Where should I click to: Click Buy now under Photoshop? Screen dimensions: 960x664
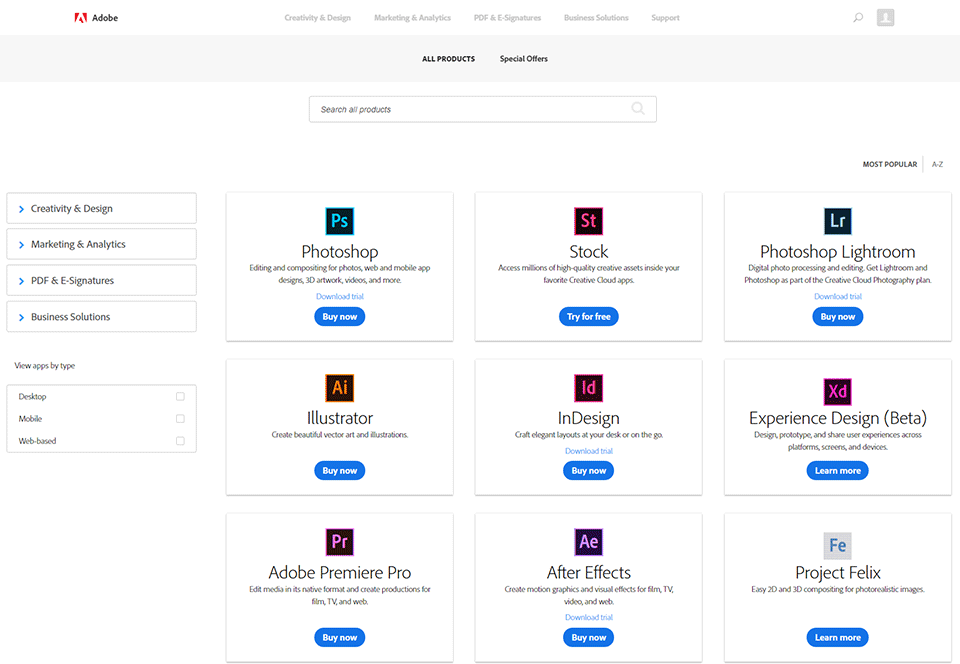click(340, 316)
